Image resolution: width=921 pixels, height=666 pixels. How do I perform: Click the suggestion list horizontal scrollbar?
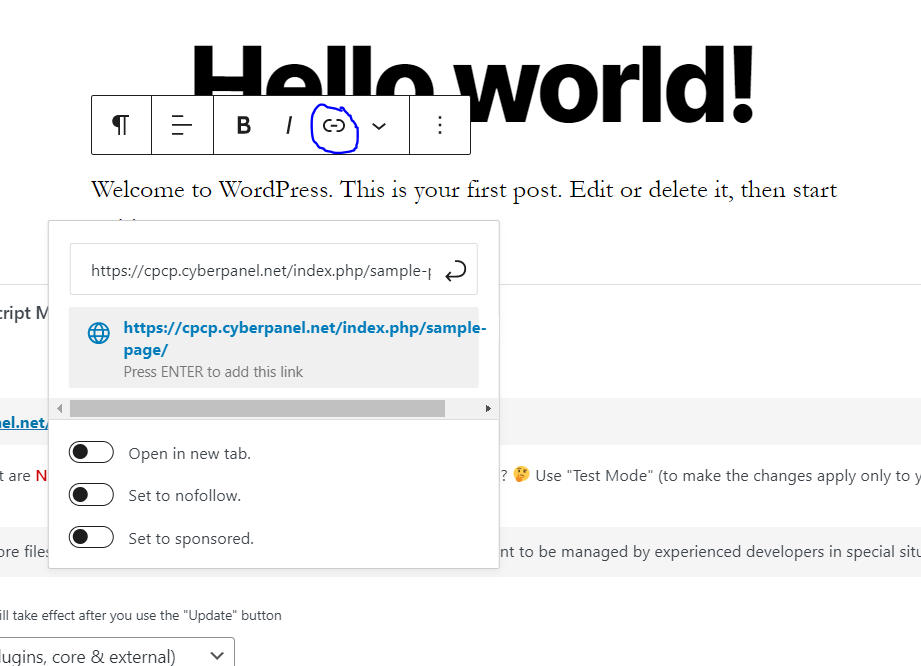click(257, 408)
